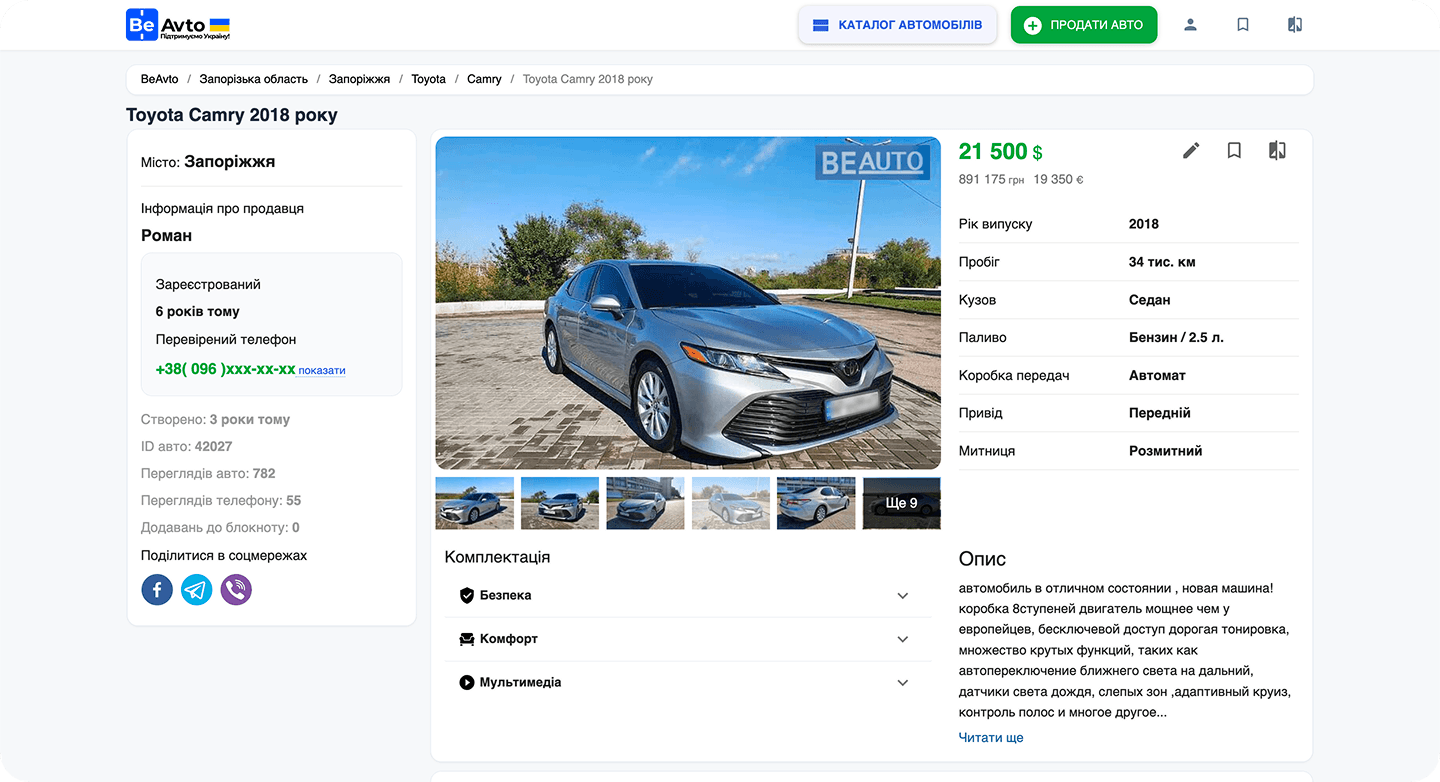Click the gearbox value Автомат
1440x782 pixels.
(1157, 376)
